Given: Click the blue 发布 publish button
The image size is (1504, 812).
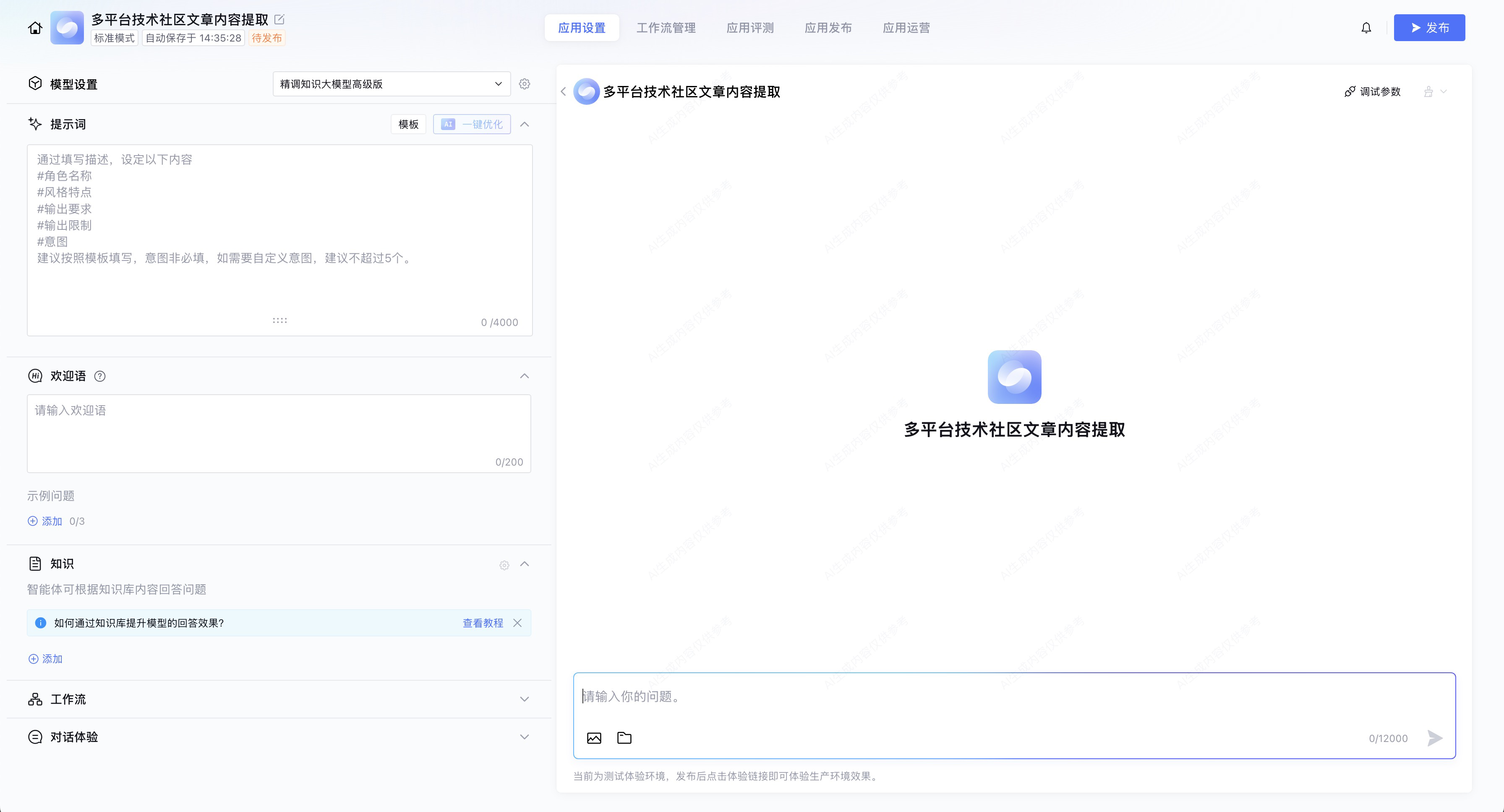Looking at the screenshot, I should (1429, 28).
